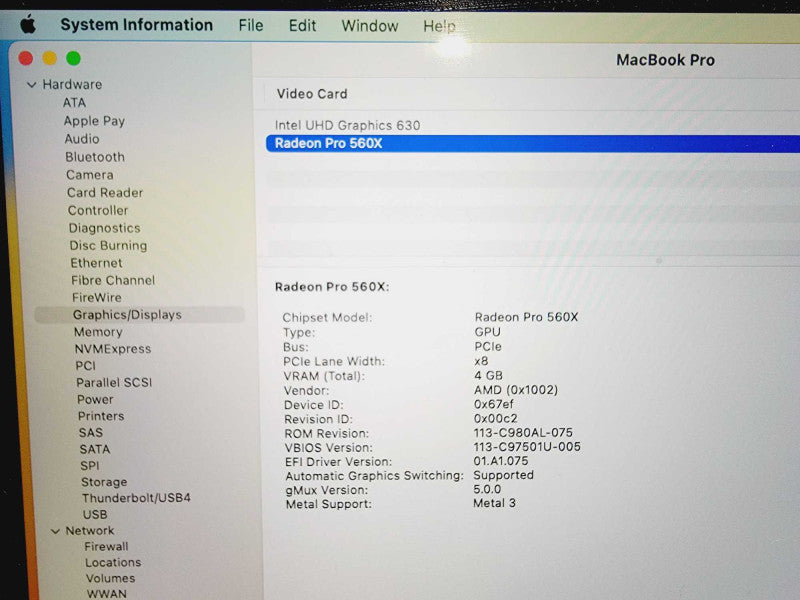800x600 pixels.
Task: Click the Automatic Graphics Switching value Supported
Action: click(x=504, y=475)
